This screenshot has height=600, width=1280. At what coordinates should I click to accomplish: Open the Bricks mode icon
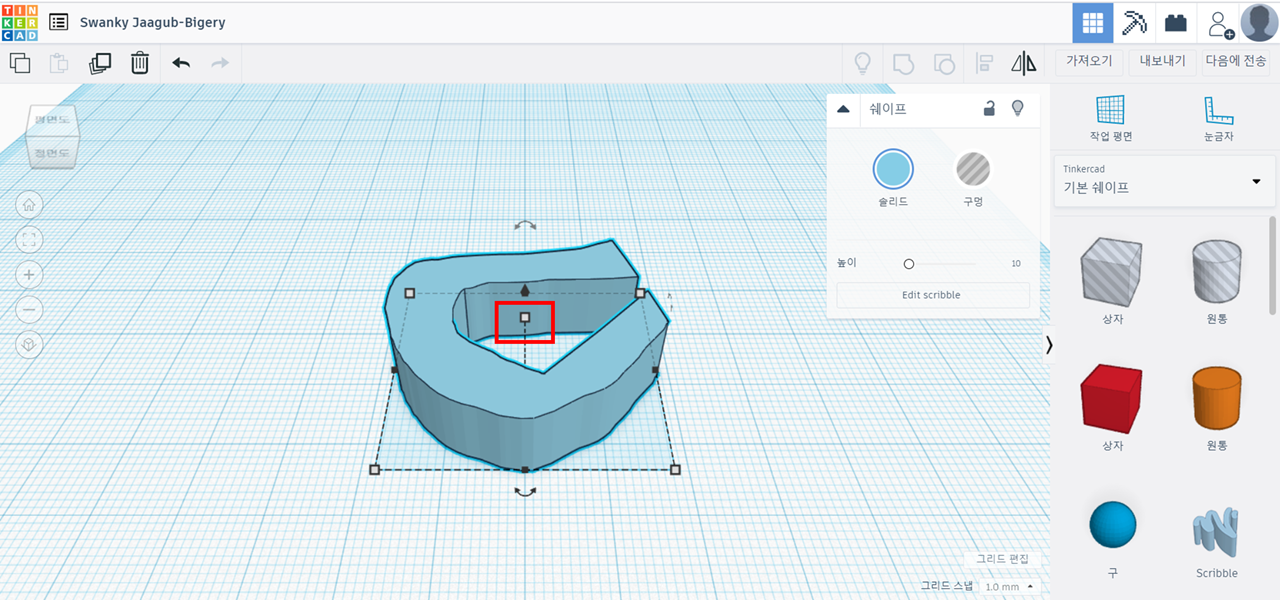[1177, 22]
